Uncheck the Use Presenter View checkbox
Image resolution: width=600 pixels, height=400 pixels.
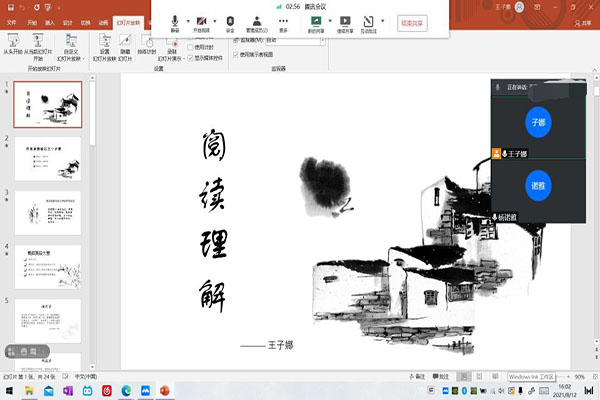click(x=236, y=55)
